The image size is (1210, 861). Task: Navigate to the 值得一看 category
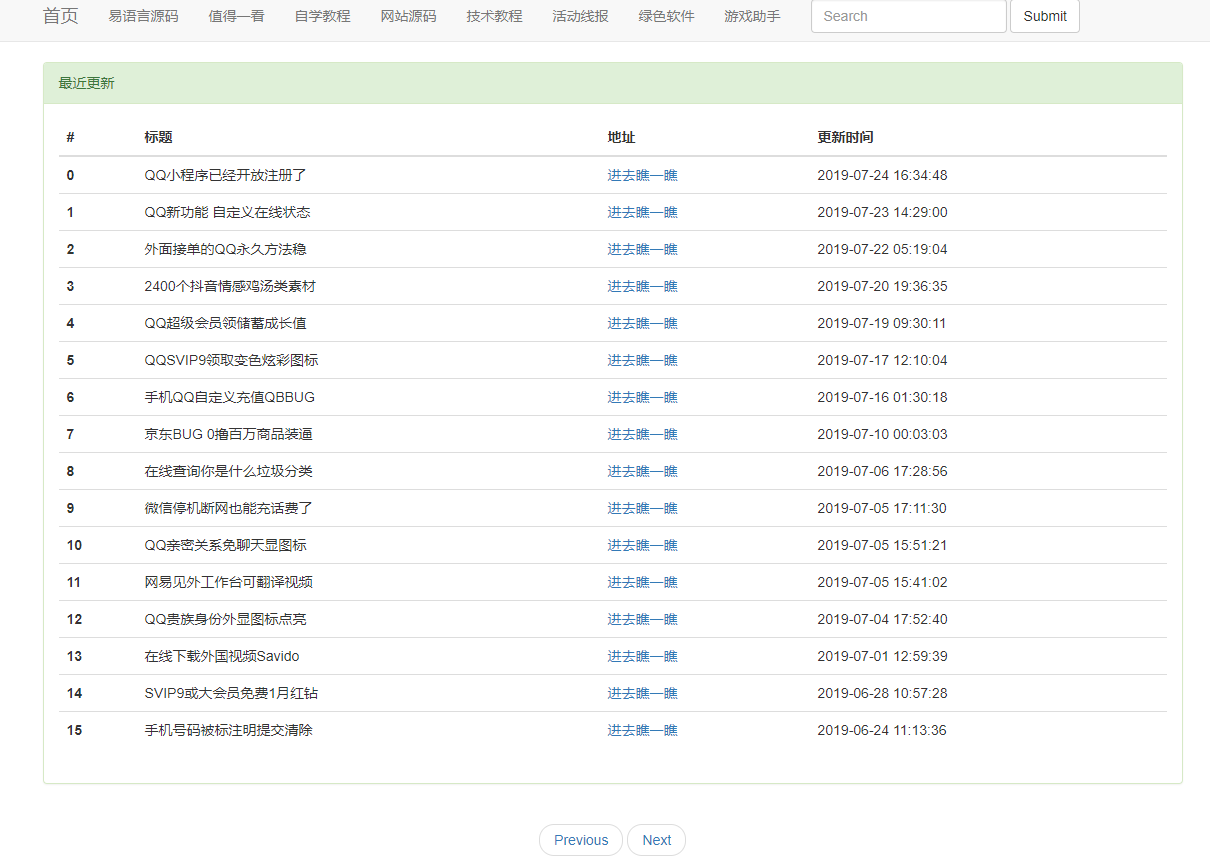coord(236,16)
